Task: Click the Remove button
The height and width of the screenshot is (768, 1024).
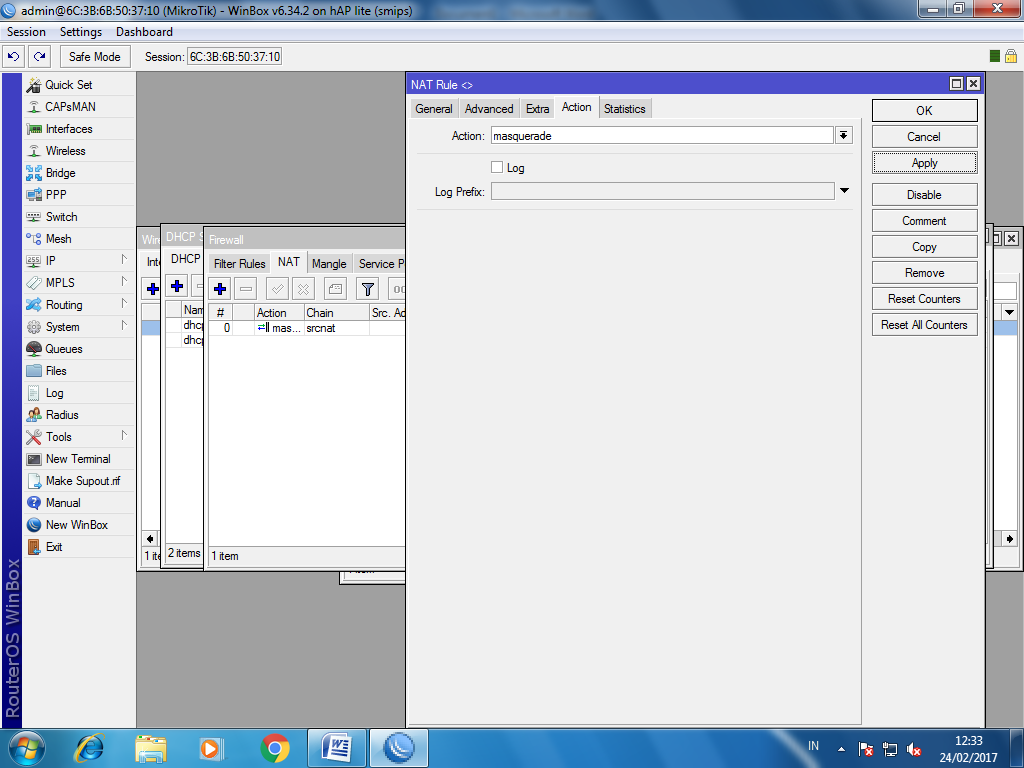Action: point(924,273)
